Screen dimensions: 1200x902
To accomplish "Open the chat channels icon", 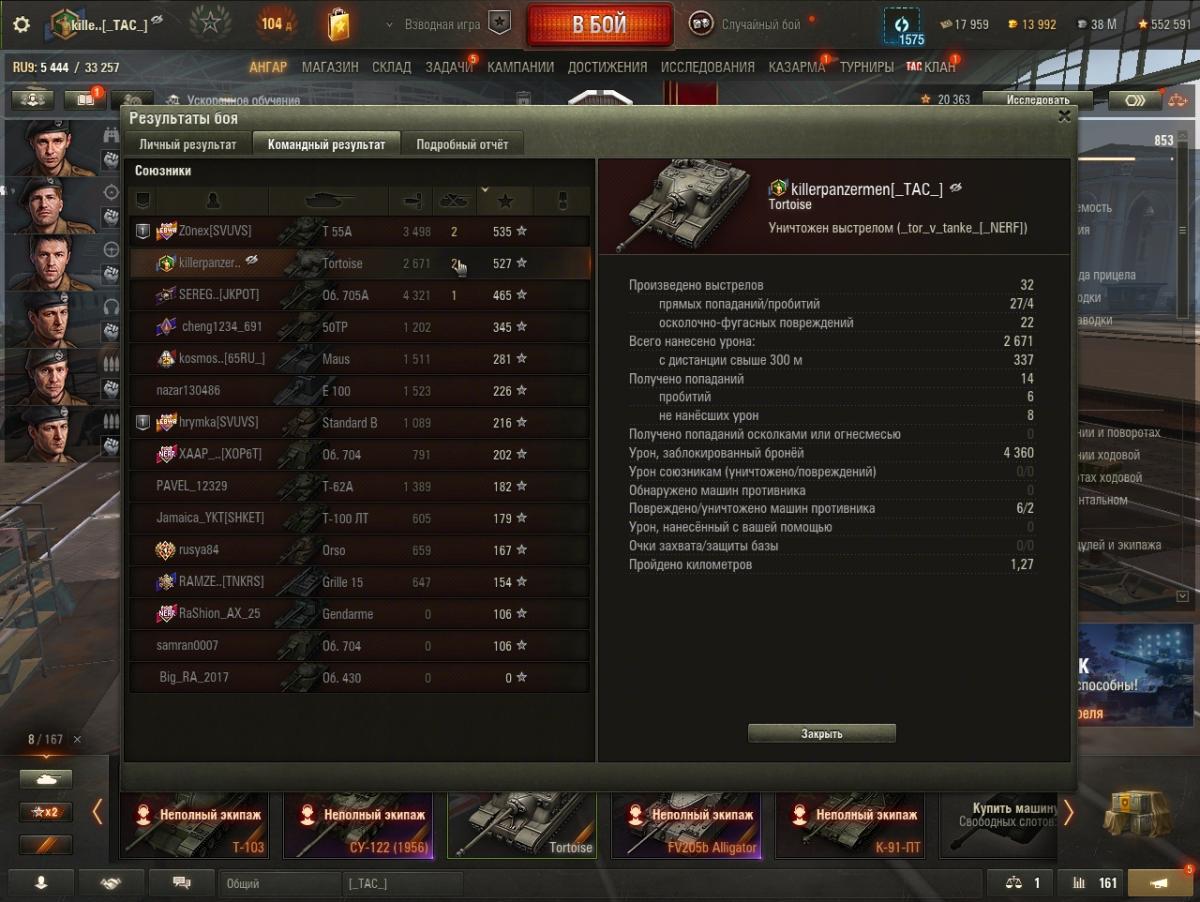I will [x=182, y=883].
